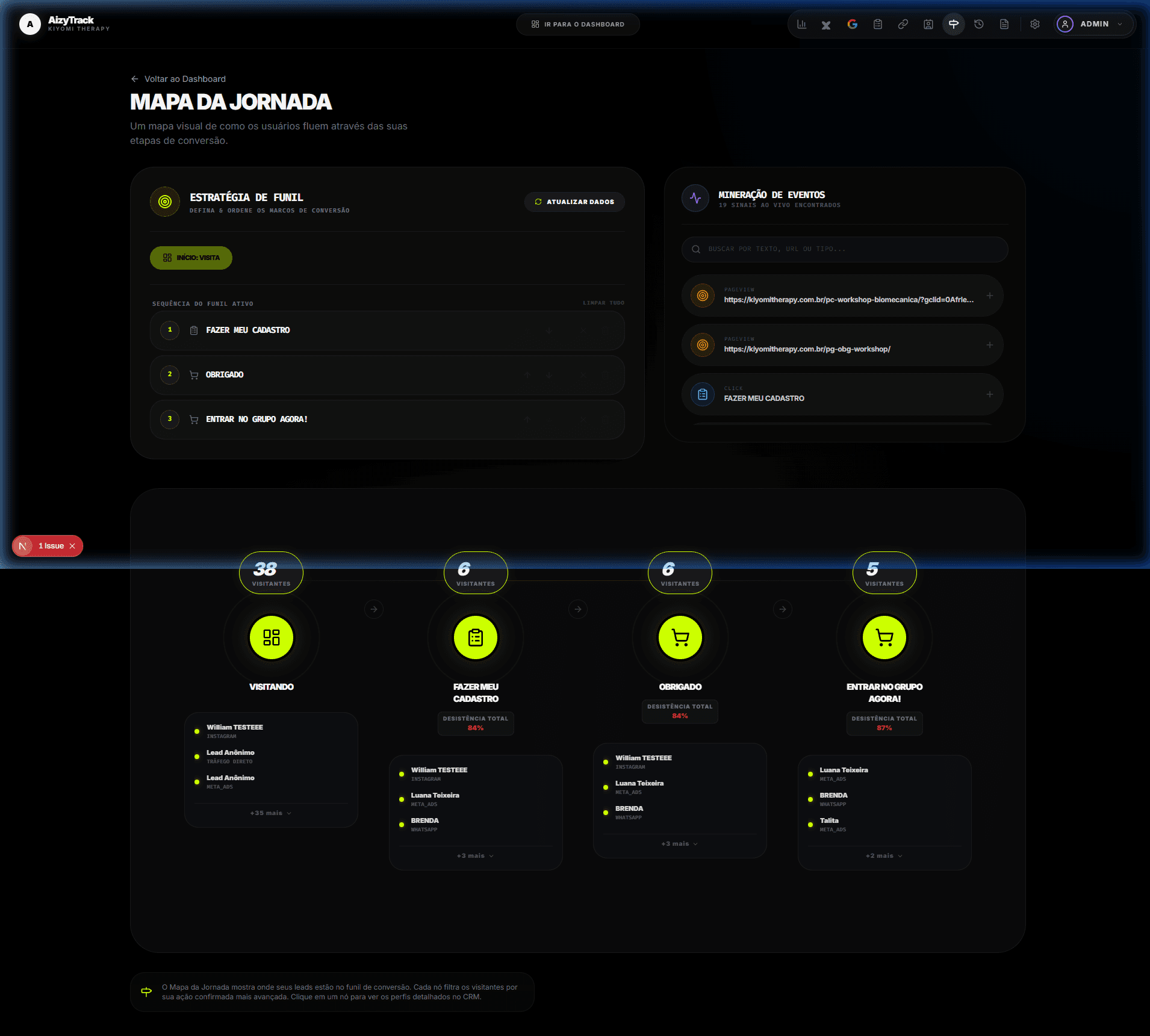Select the yellow Visitando funnel node
Viewport: 1150px width, 1036px height.
271,637
